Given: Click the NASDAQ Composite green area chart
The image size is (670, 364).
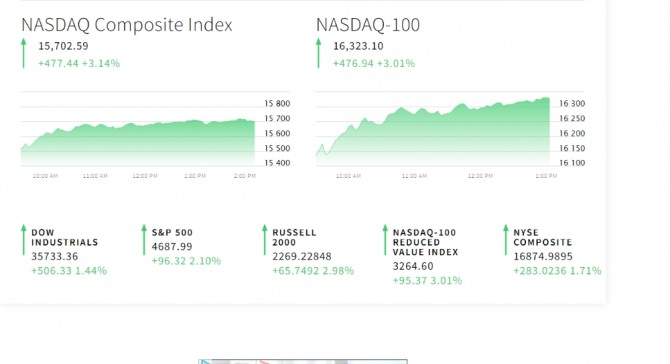Looking at the screenshot, I should tap(138, 142).
